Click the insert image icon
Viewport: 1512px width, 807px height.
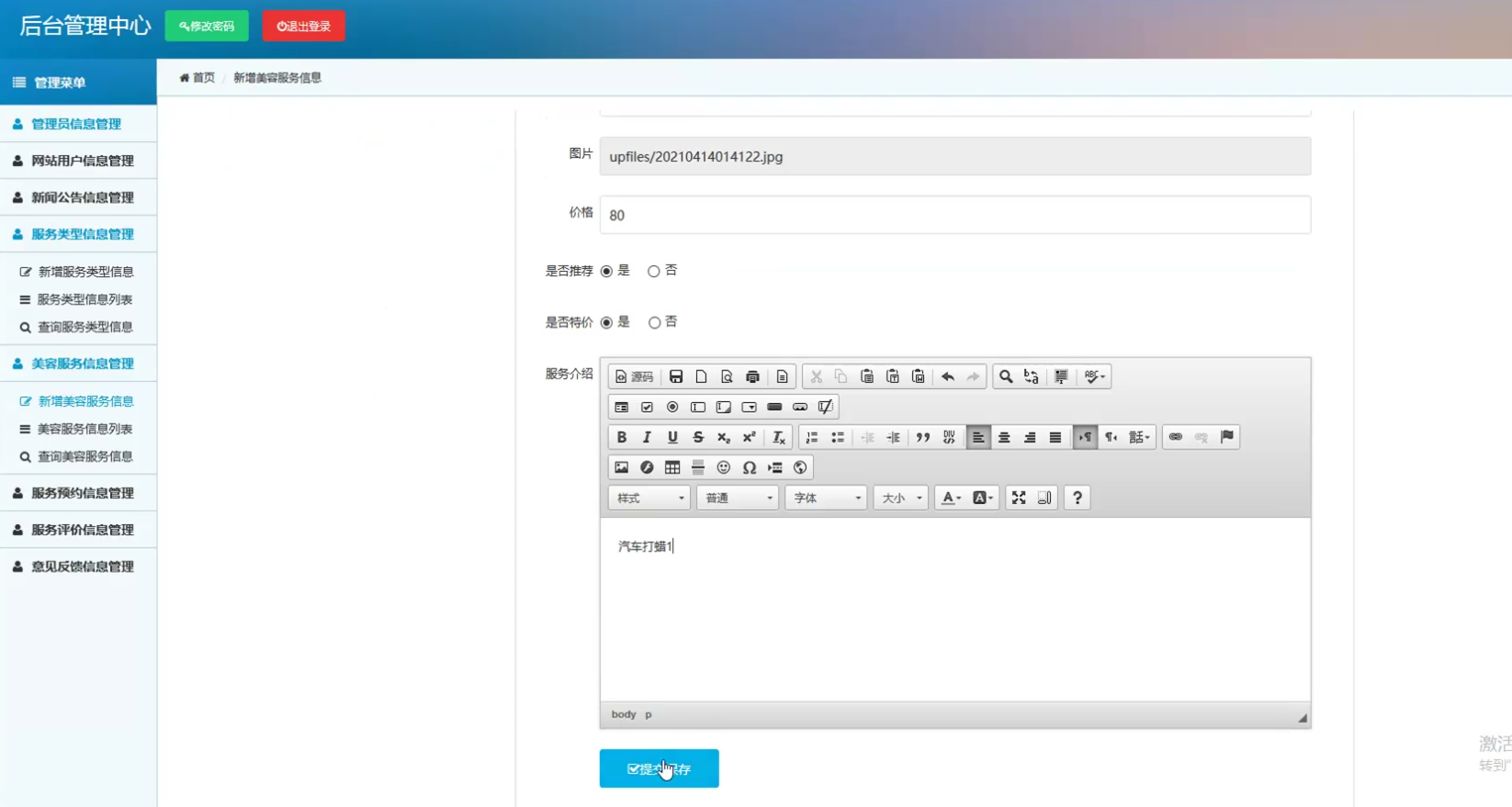click(622, 467)
